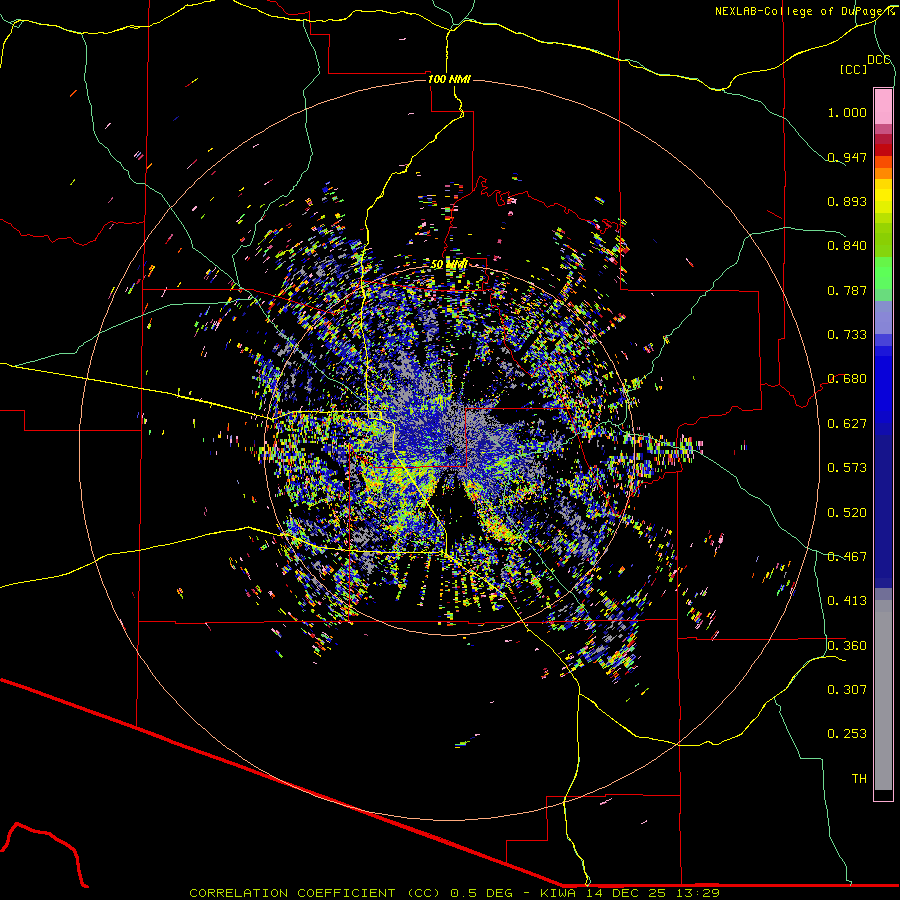Click the black radar site dot at center
The image size is (900, 900).
(x=449, y=450)
